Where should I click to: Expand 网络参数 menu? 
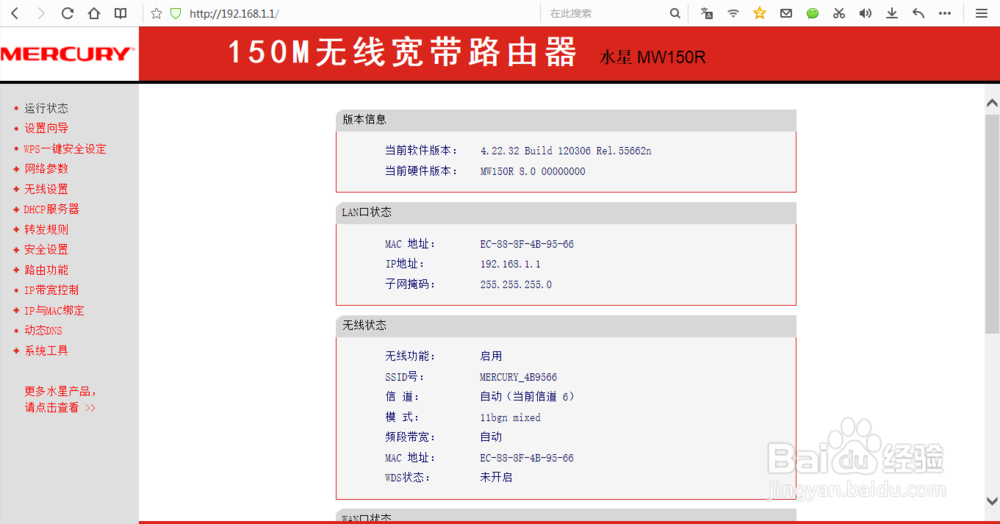[x=46, y=169]
